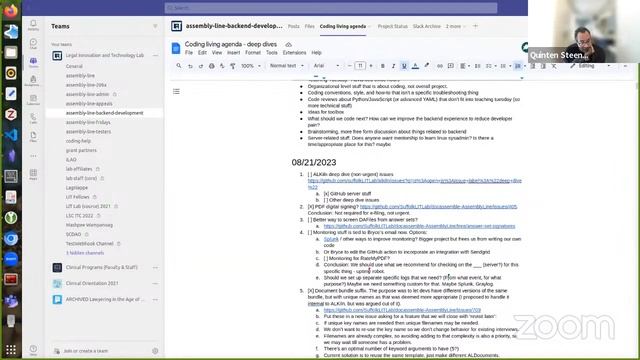Open Calendar in the Teams rail
The width and height of the screenshot is (640, 360).
coord(33,100)
